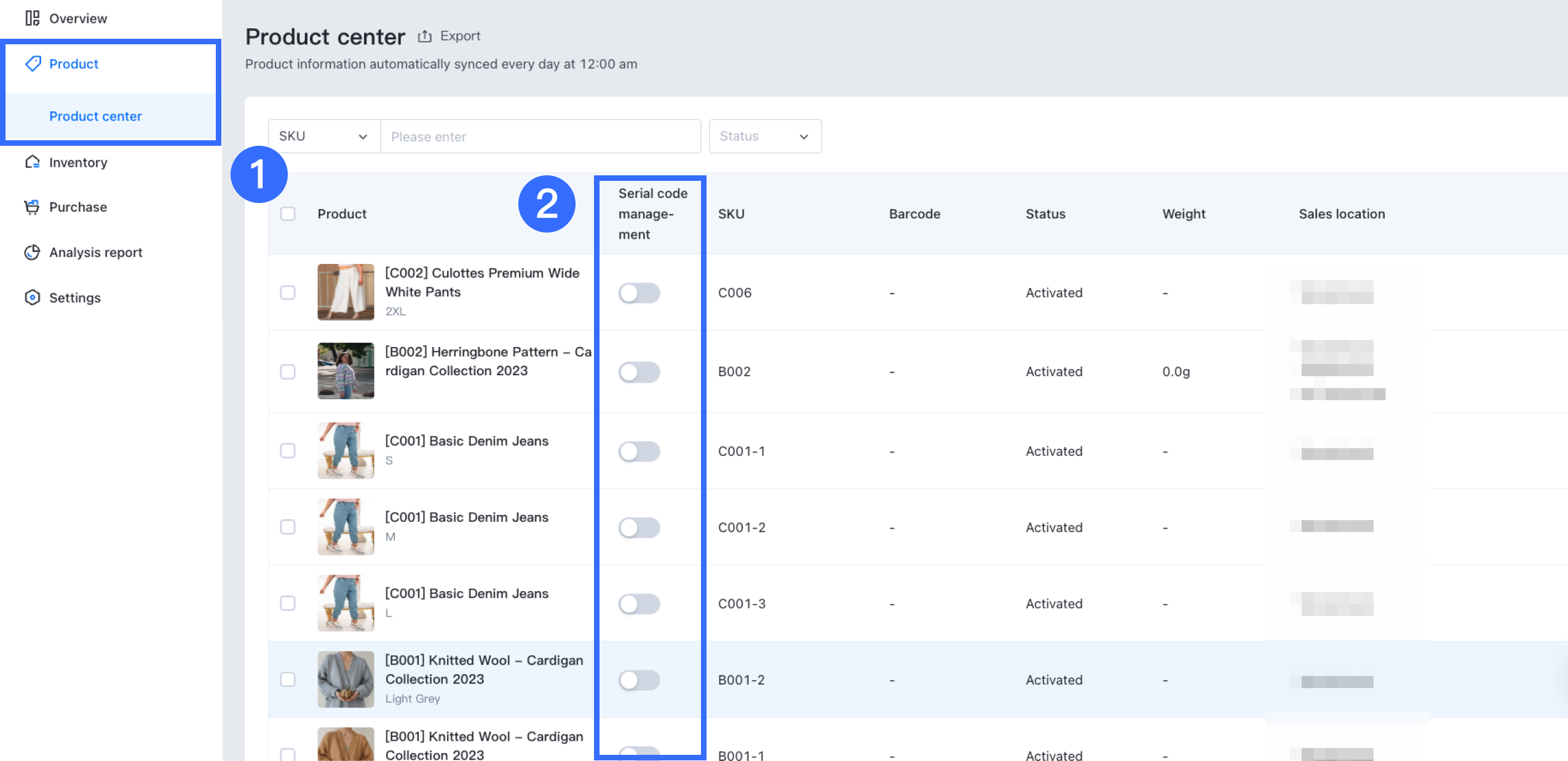
Task: Click the Purchase cart icon
Action: (x=32, y=207)
